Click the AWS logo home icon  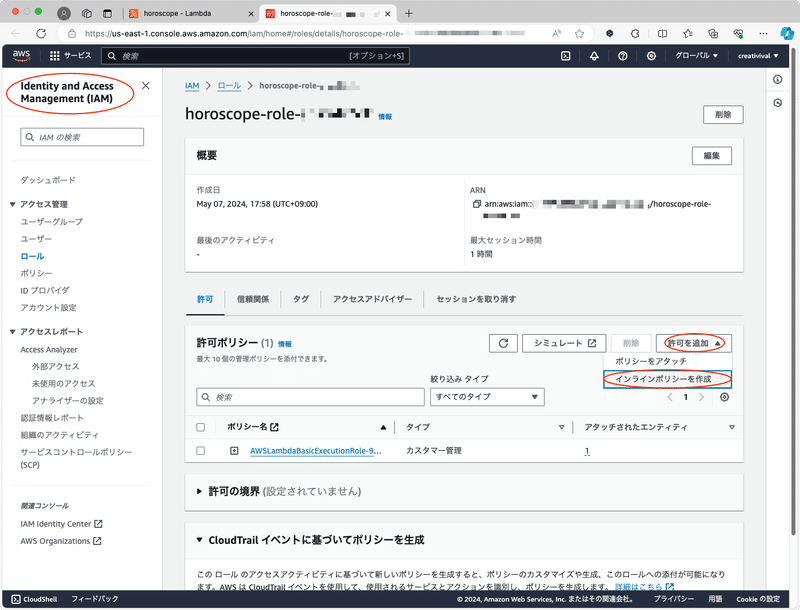coord(21,56)
